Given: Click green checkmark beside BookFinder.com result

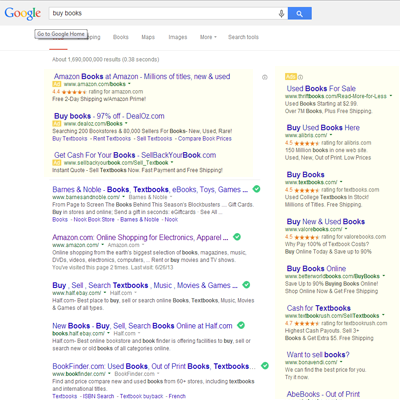Looking at the screenshot, I should 265,366.
